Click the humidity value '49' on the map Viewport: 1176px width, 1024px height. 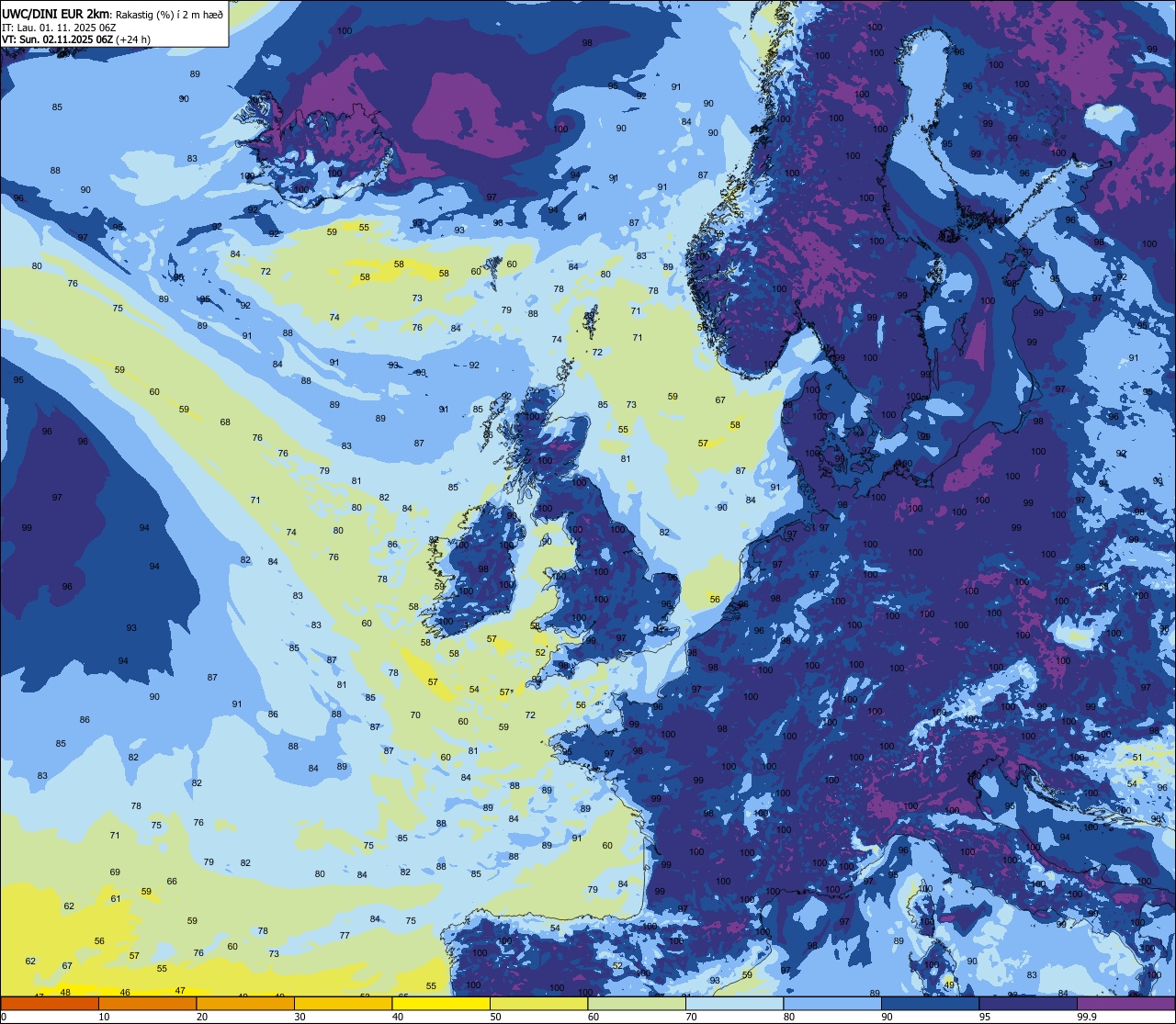point(949,985)
